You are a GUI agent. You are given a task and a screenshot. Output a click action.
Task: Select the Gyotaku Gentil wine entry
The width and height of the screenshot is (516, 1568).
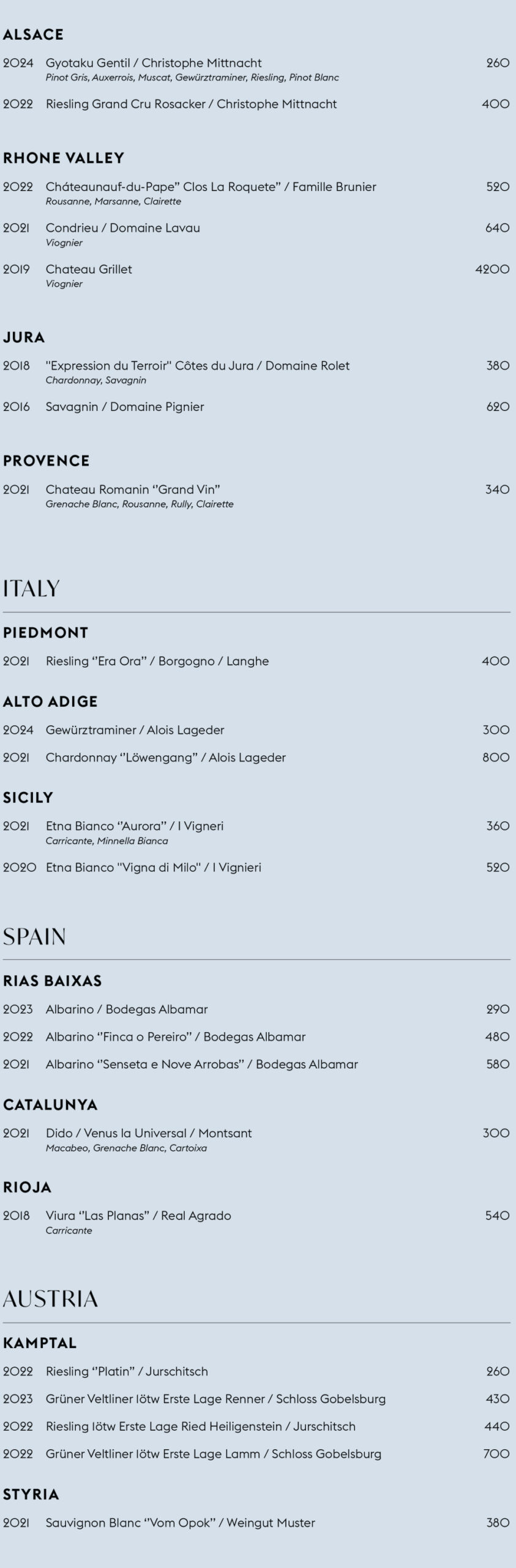click(x=154, y=63)
